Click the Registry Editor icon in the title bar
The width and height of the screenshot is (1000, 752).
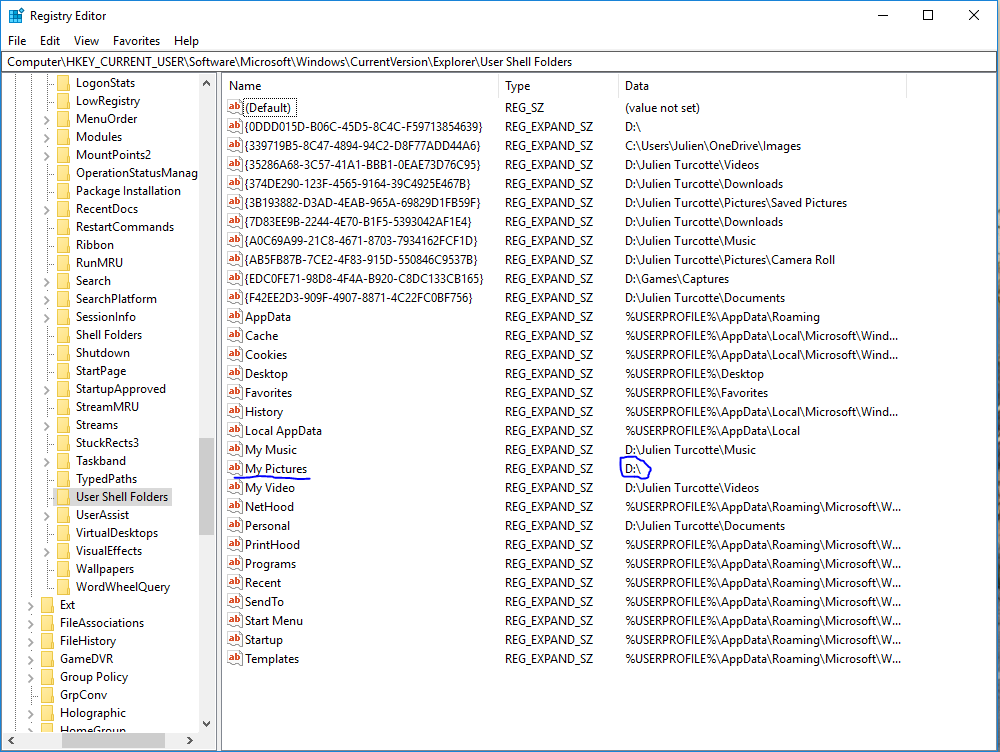coord(16,15)
